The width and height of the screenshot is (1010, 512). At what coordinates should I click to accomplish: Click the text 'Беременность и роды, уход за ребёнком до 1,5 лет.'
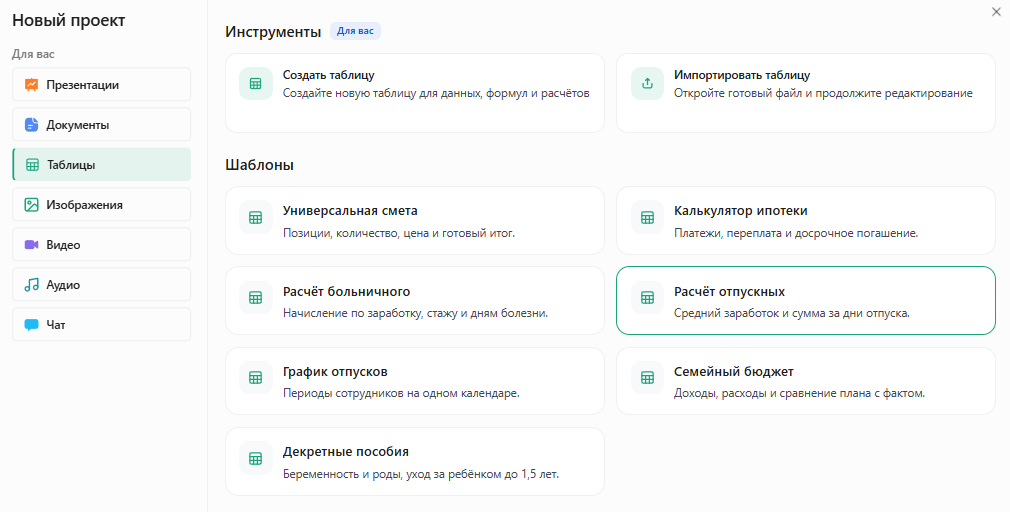tap(421, 475)
